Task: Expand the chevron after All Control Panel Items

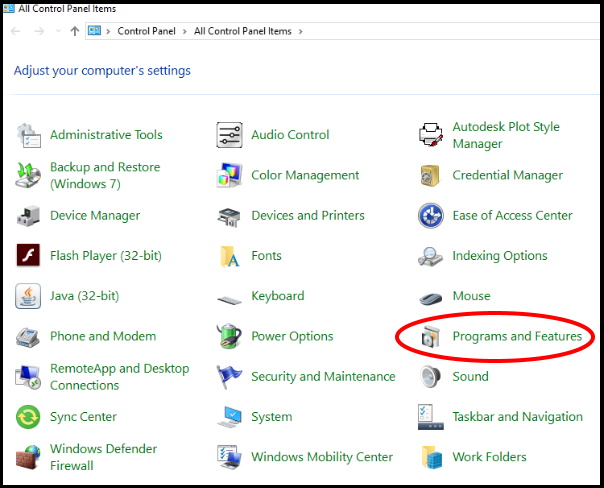Action: pyautogui.click(x=300, y=32)
